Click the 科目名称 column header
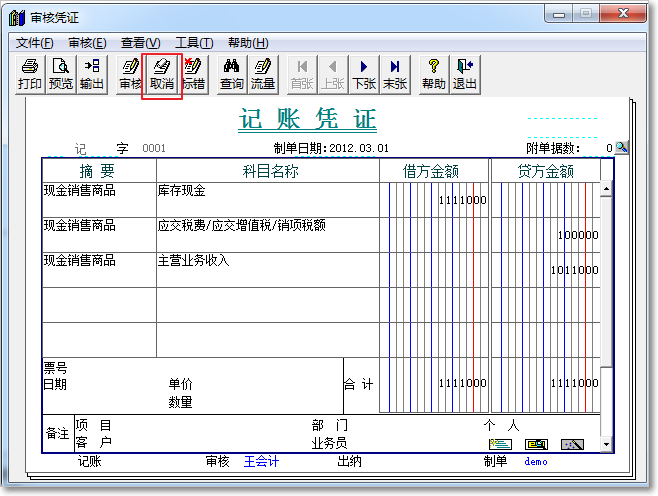 click(x=268, y=171)
